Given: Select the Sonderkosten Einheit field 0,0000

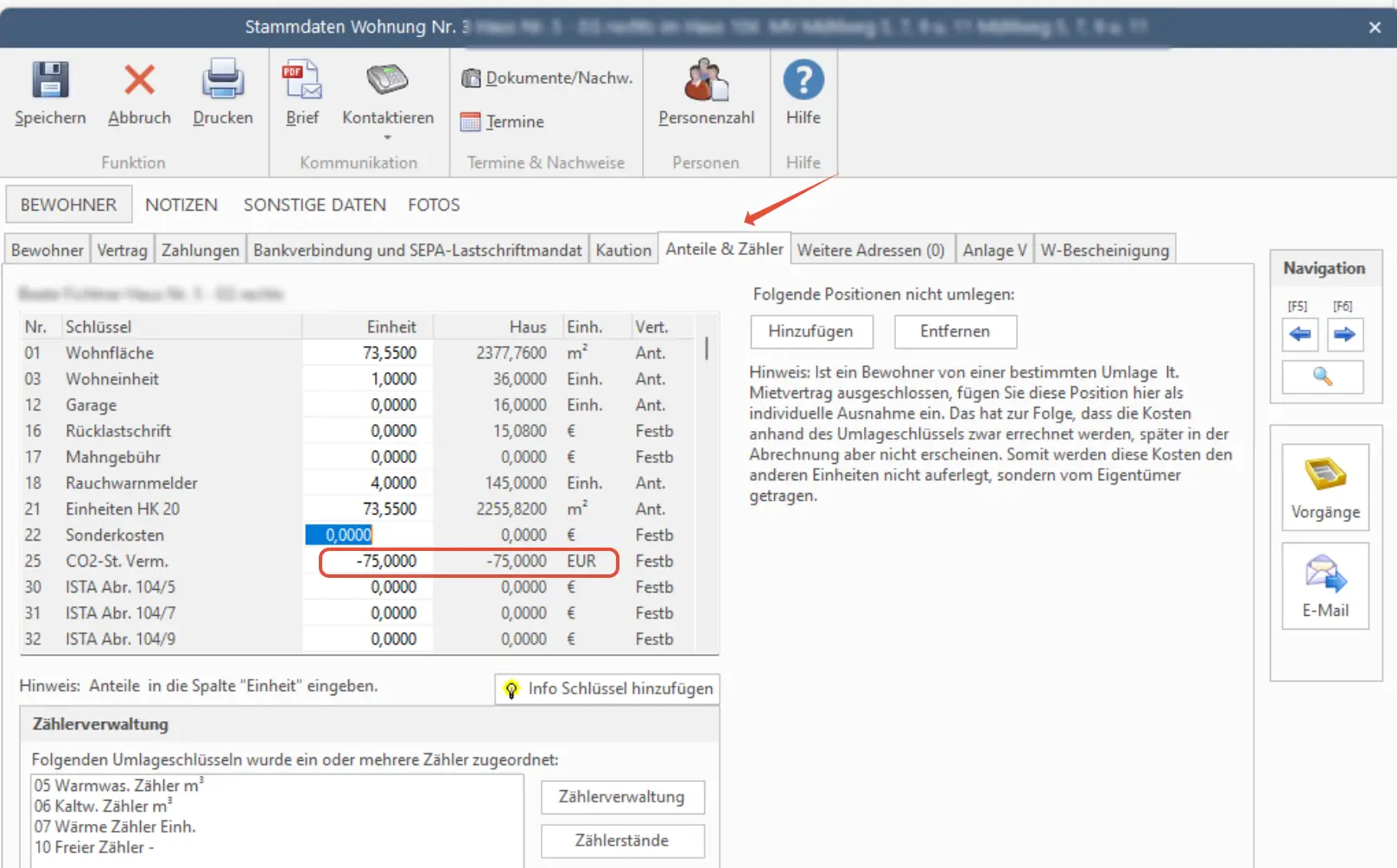Looking at the screenshot, I should [367, 535].
